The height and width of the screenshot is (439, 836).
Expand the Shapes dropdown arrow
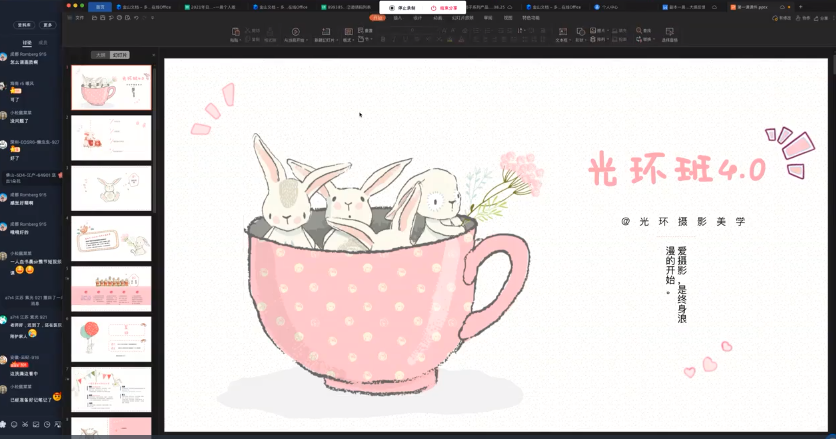(x=585, y=40)
